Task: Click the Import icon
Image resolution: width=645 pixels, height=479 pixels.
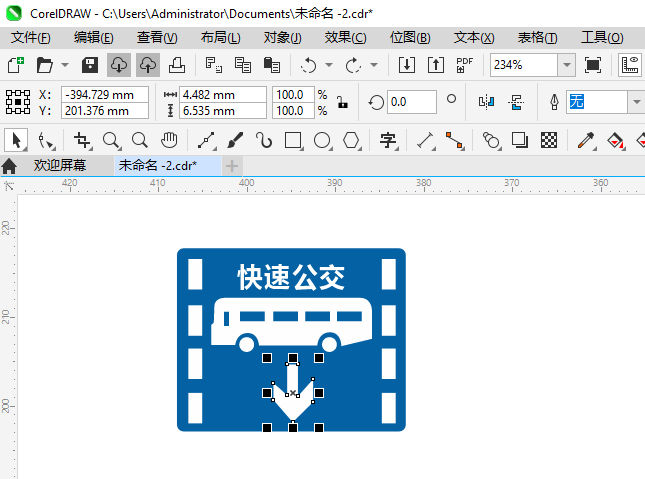Action: 407,65
